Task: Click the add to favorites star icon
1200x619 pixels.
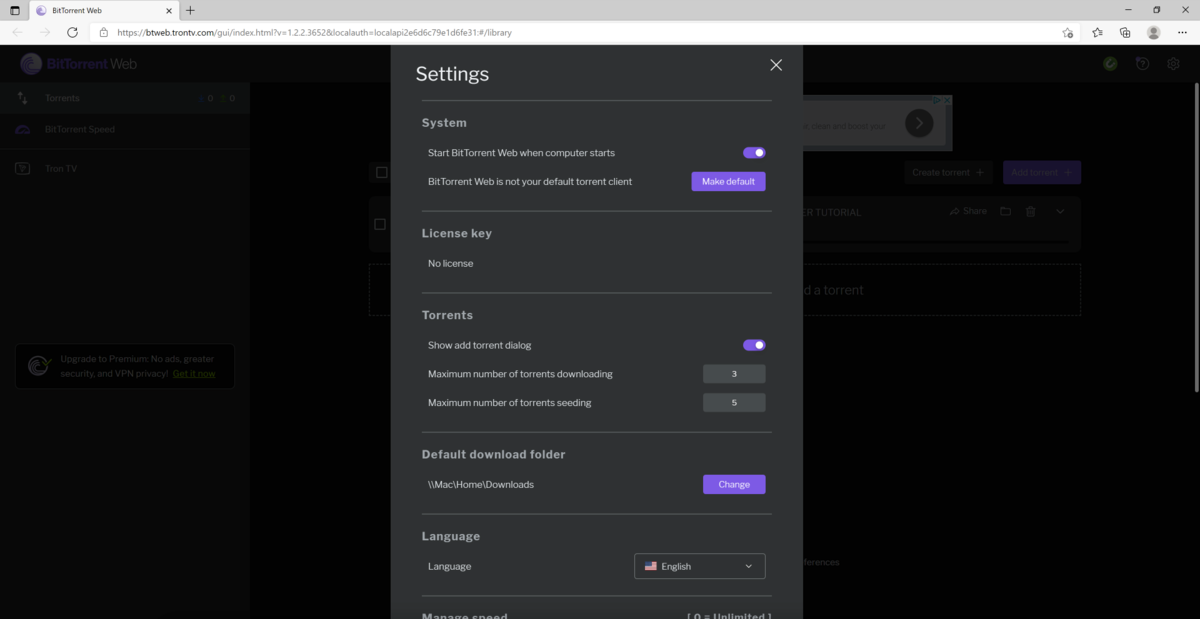Action: pos(1068,32)
